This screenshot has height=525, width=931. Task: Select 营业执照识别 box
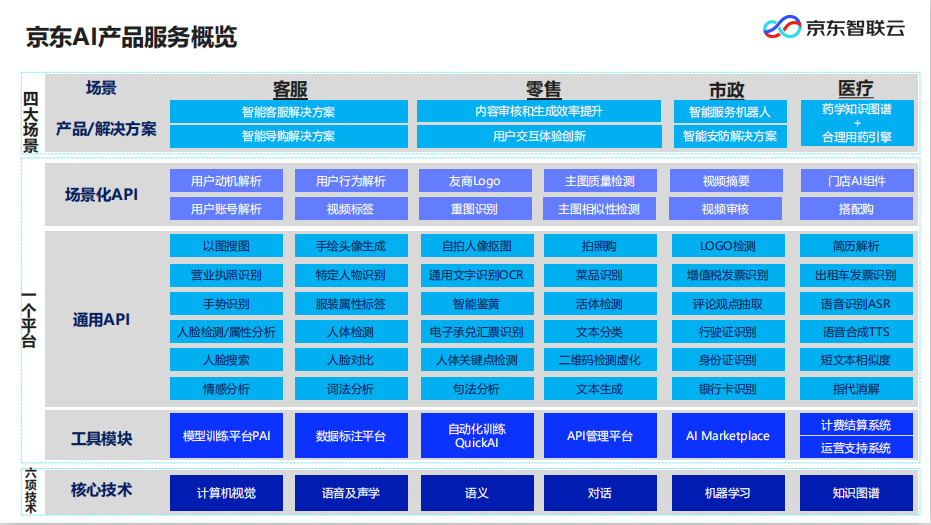click(x=226, y=274)
